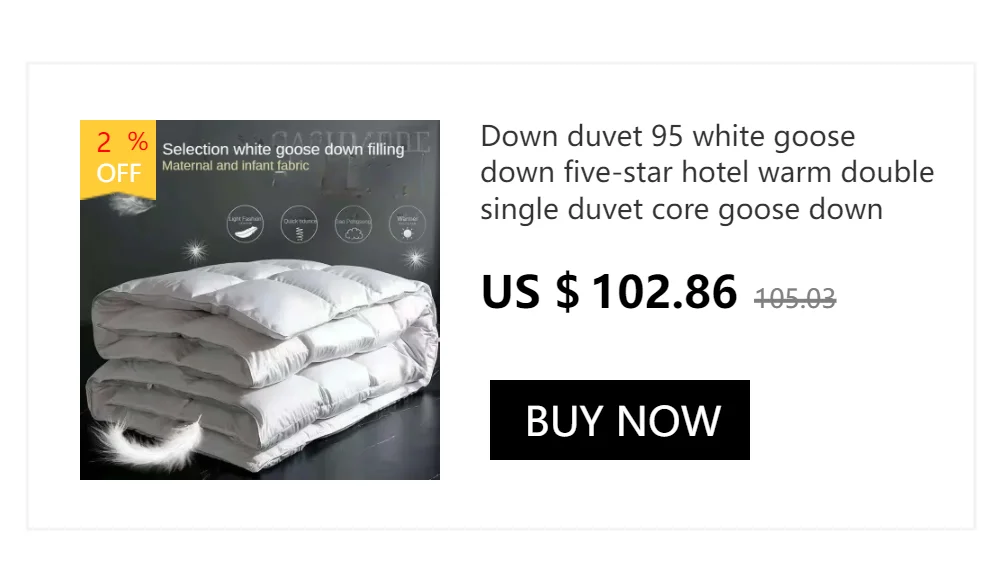Click the US $102.86 sale price

[x=609, y=292]
